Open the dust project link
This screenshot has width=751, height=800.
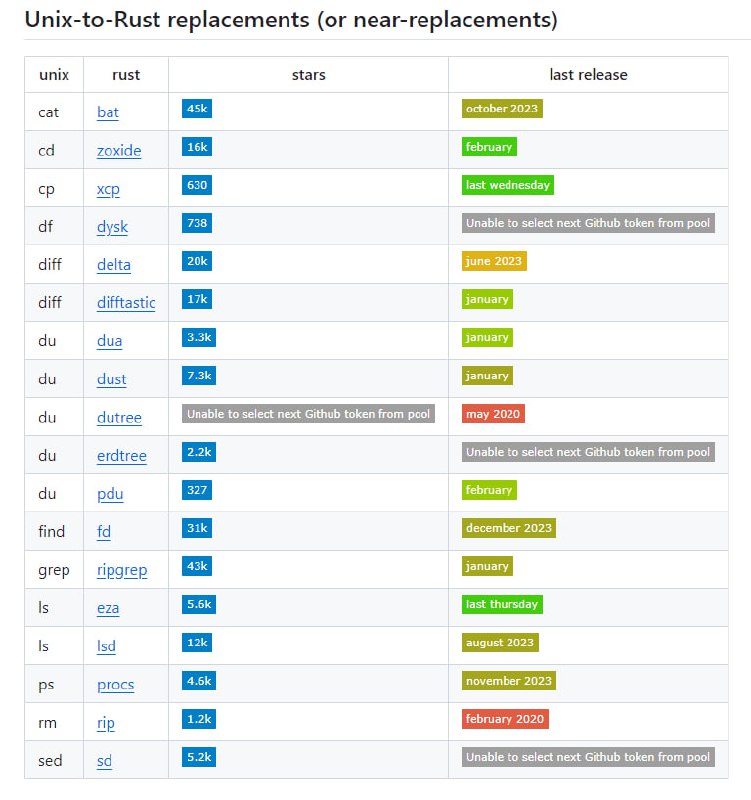[x=113, y=379]
